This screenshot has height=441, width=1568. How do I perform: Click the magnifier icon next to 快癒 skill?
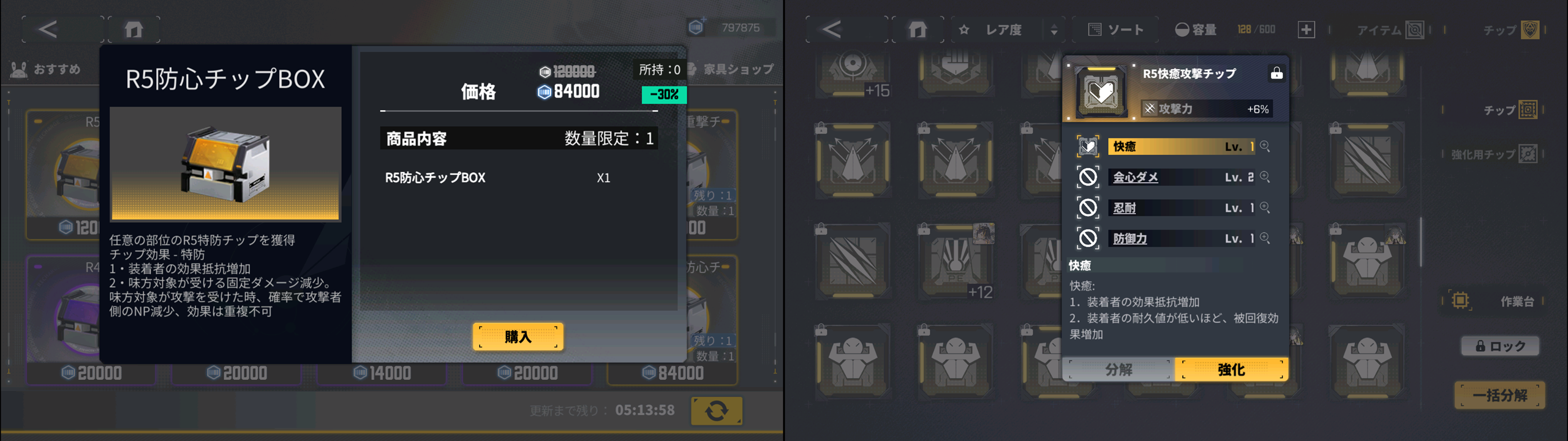tap(1265, 146)
